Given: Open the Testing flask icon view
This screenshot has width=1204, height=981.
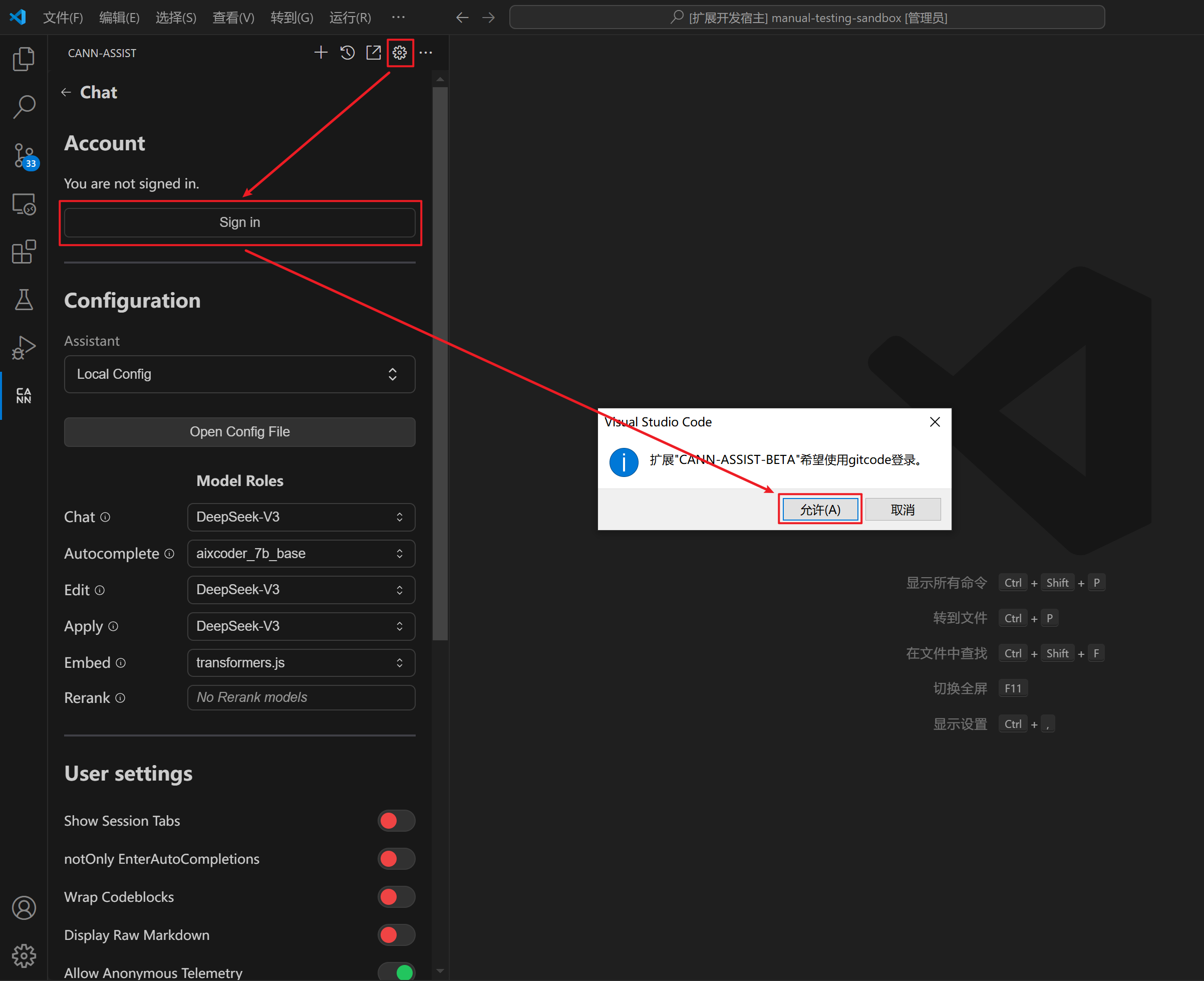Looking at the screenshot, I should point(24,300).
